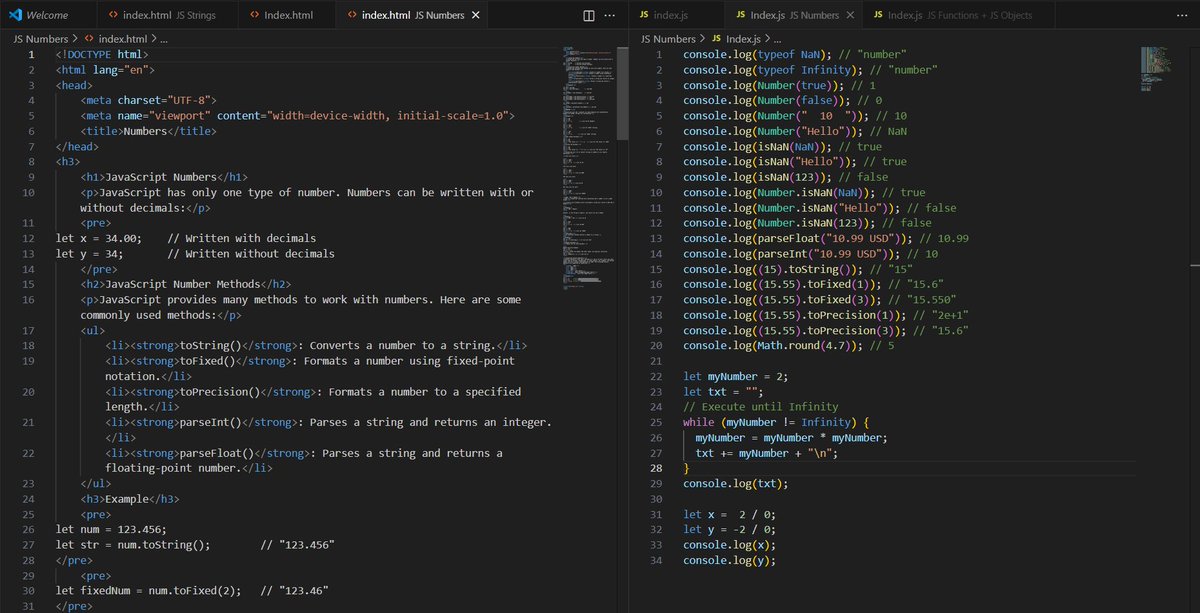The height and width of the screenshot is (613, 1200).
Task: Select the index.html JS Numbers tab
Action: pyautogui.click(x=413, y=15)
